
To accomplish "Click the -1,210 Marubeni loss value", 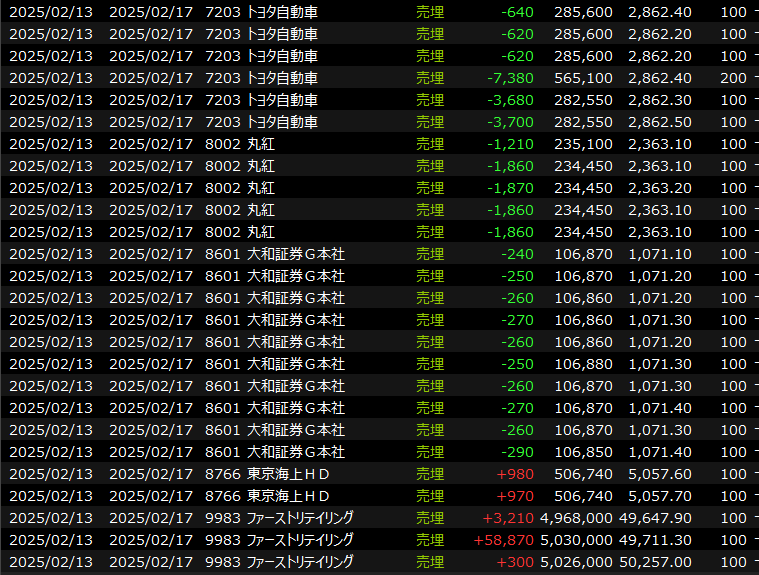I will coord(511,144).
